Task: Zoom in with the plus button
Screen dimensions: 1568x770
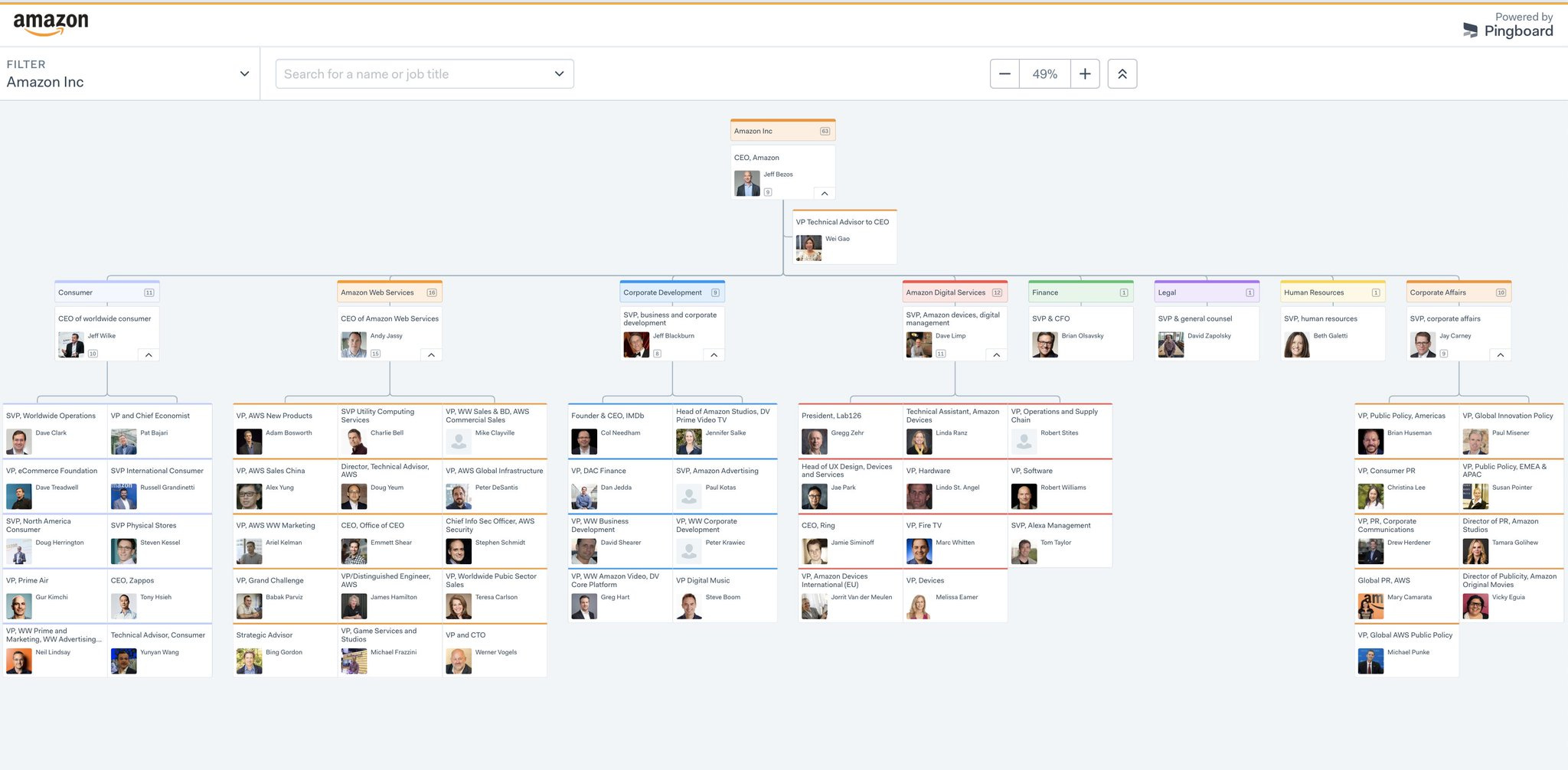Action: pyautogui.click(x=1085, y=74)
